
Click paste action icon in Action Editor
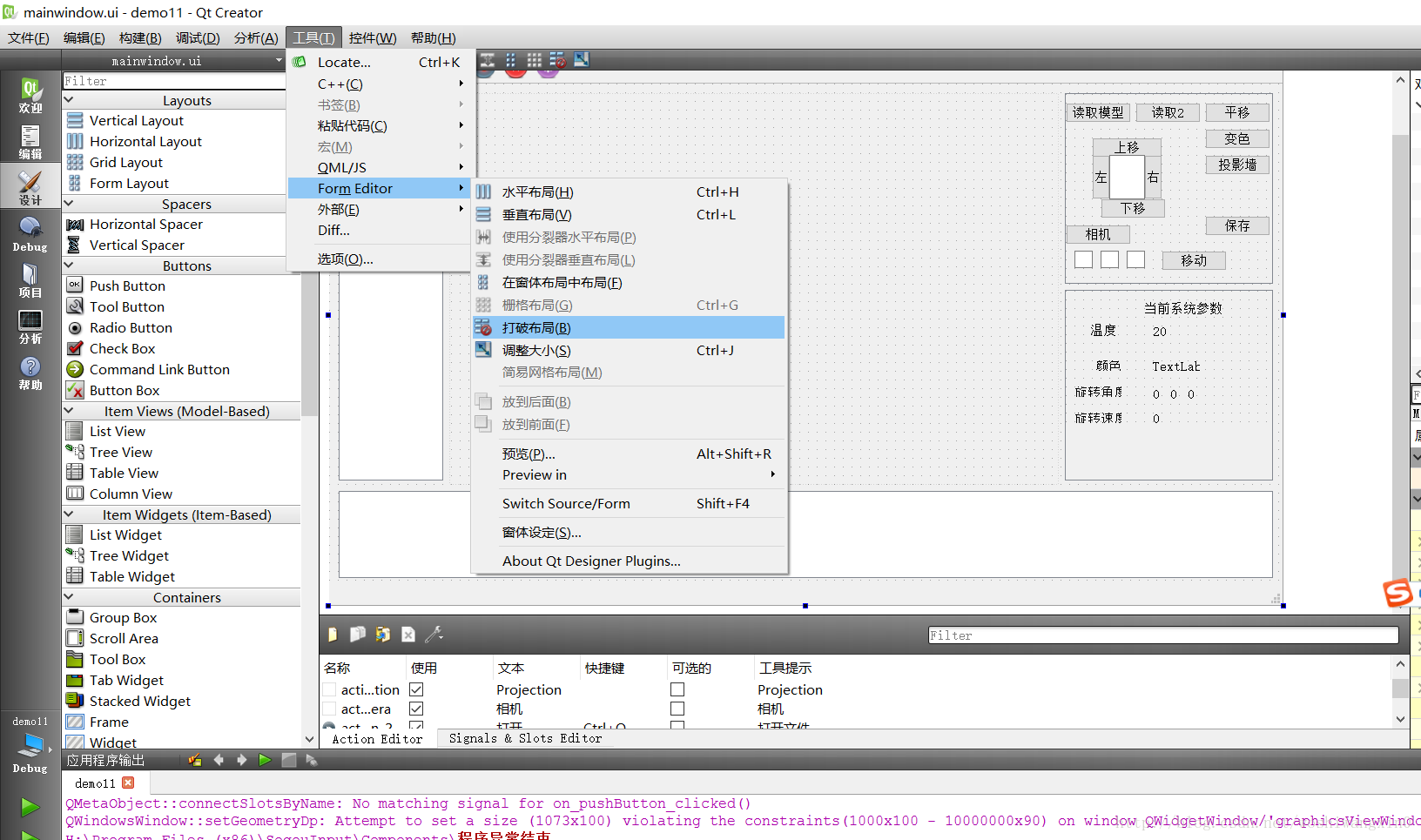coord(382,635)
